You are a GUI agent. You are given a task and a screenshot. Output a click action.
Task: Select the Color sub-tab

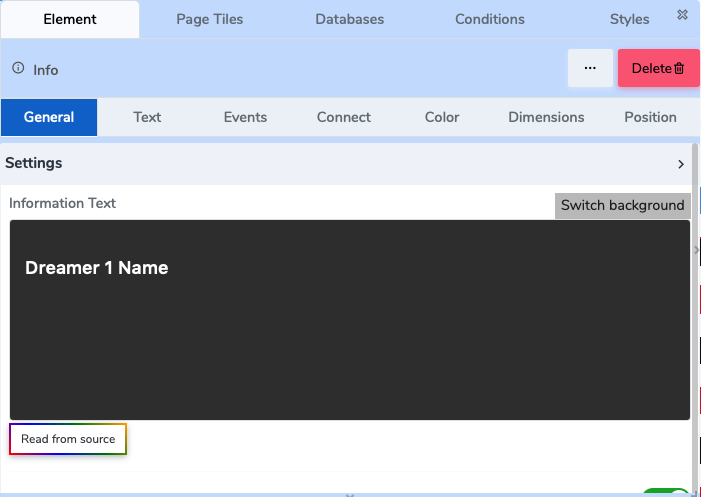[442, 117]
